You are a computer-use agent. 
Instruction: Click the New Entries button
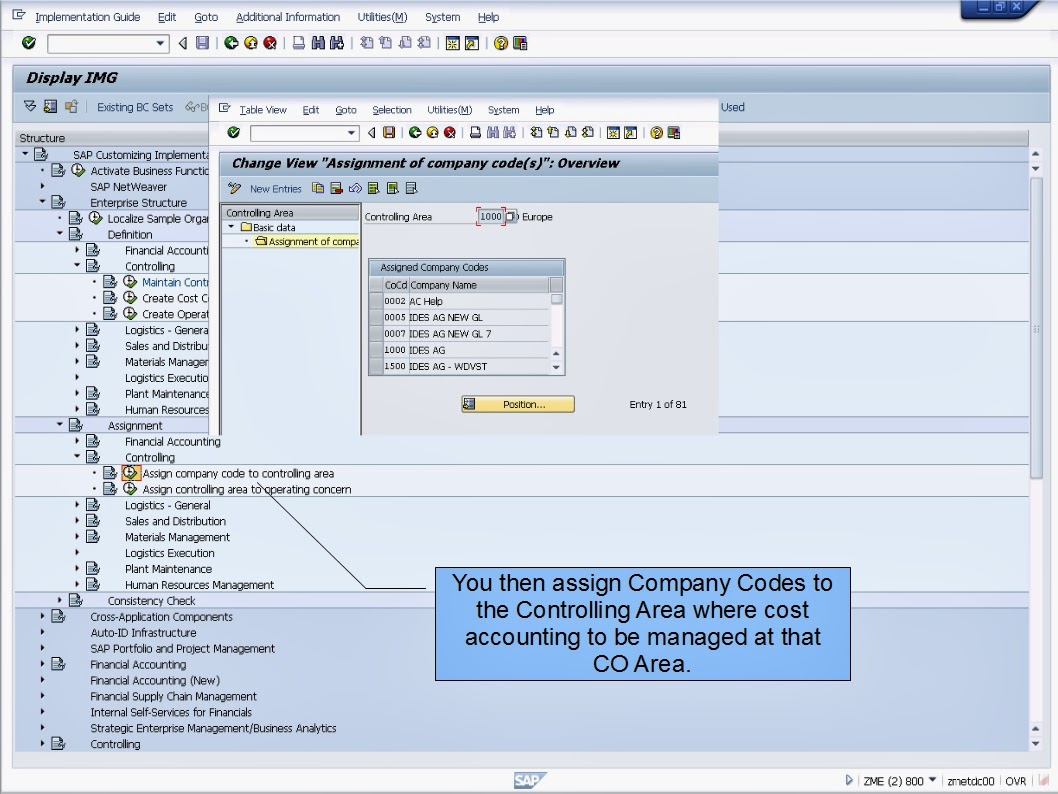point(279,188)
